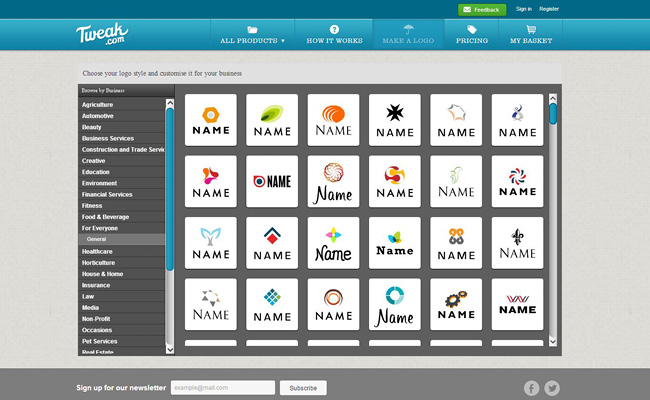The height and width of the screenshot is (400, 650).
Task: Pick the black cross star logo
Action: coord(395,120)
